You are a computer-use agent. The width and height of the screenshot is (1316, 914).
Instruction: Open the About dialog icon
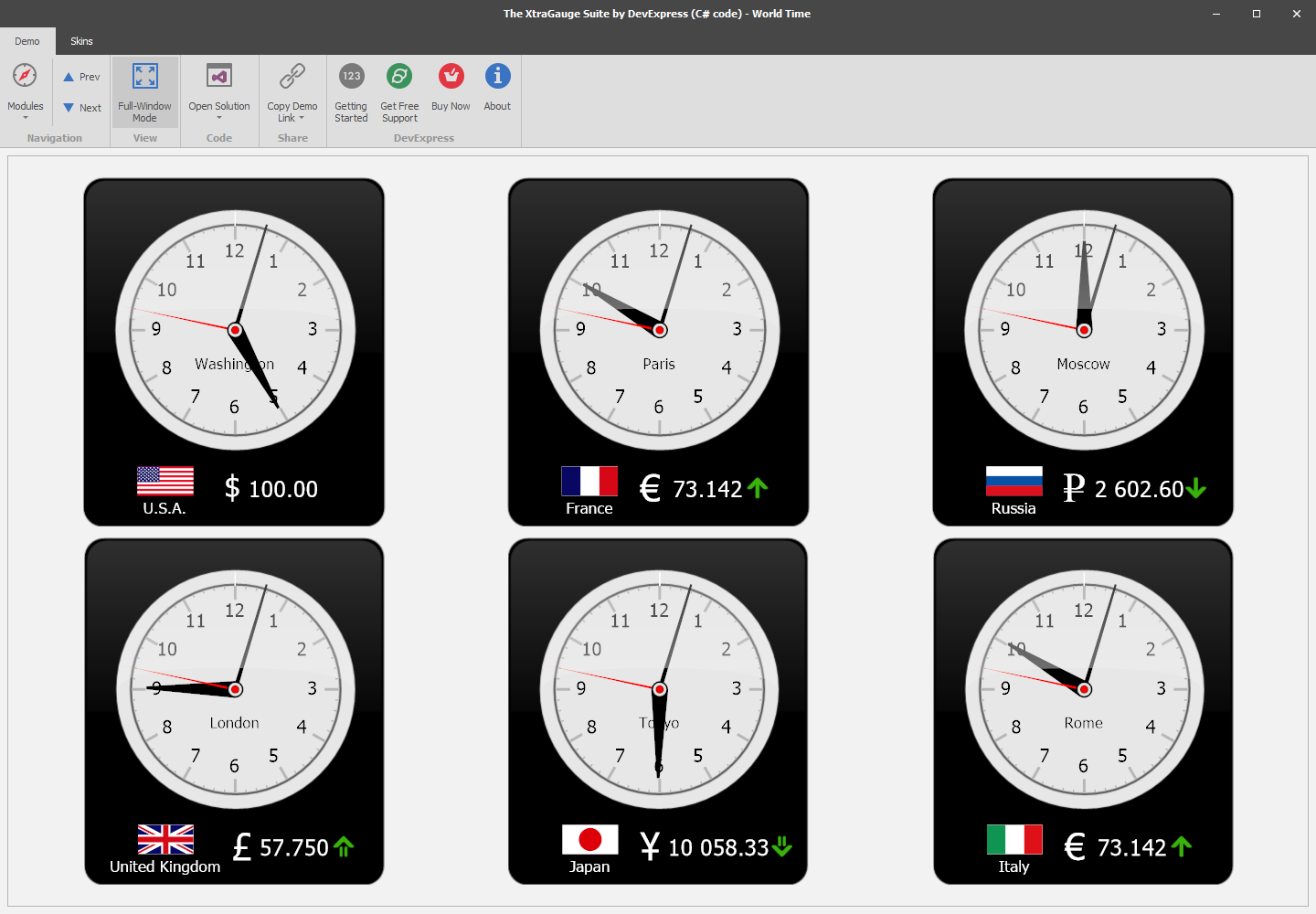(x=497, y=76)
